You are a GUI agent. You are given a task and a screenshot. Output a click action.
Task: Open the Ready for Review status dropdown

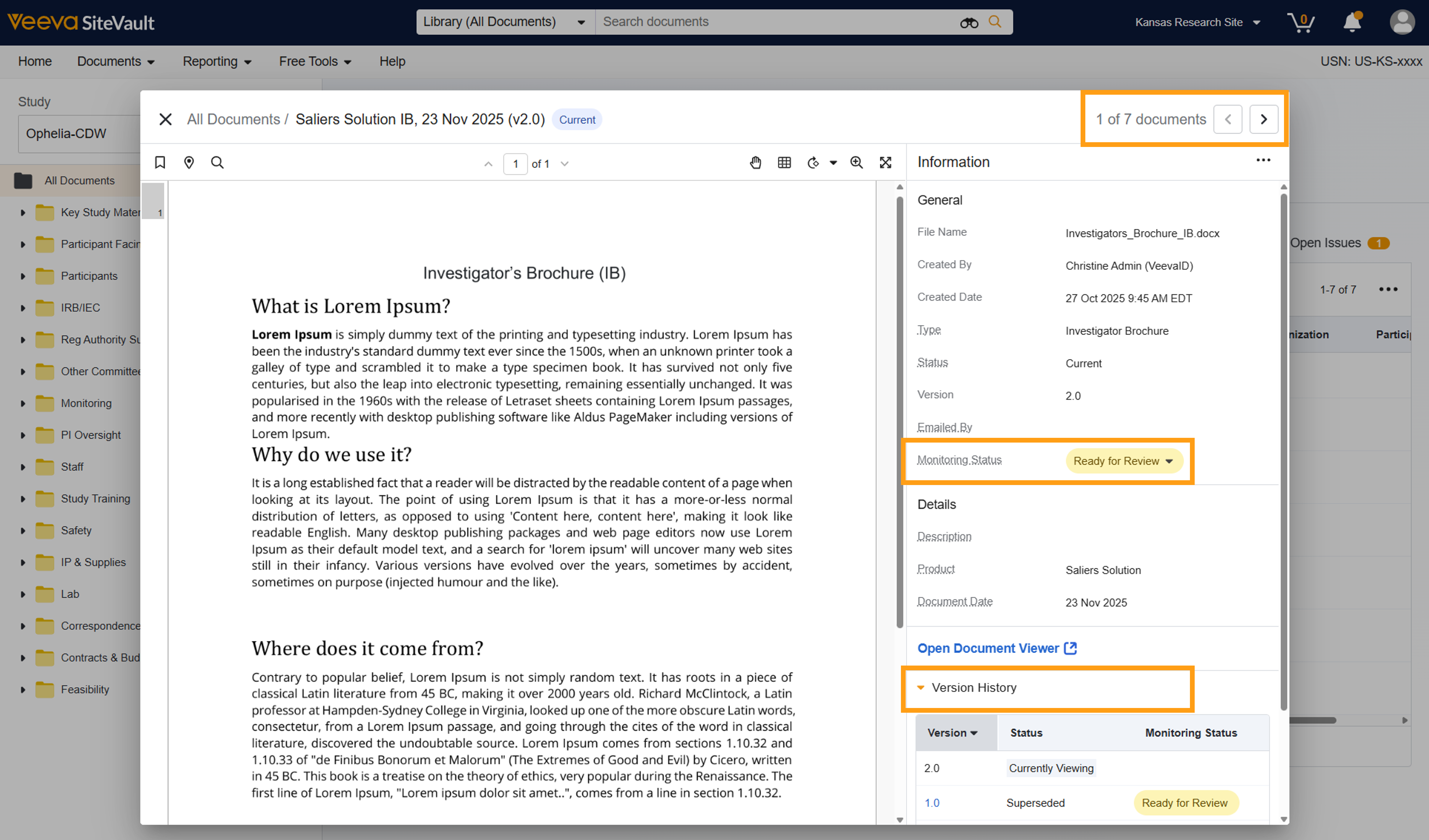(x=1123, y=461)
